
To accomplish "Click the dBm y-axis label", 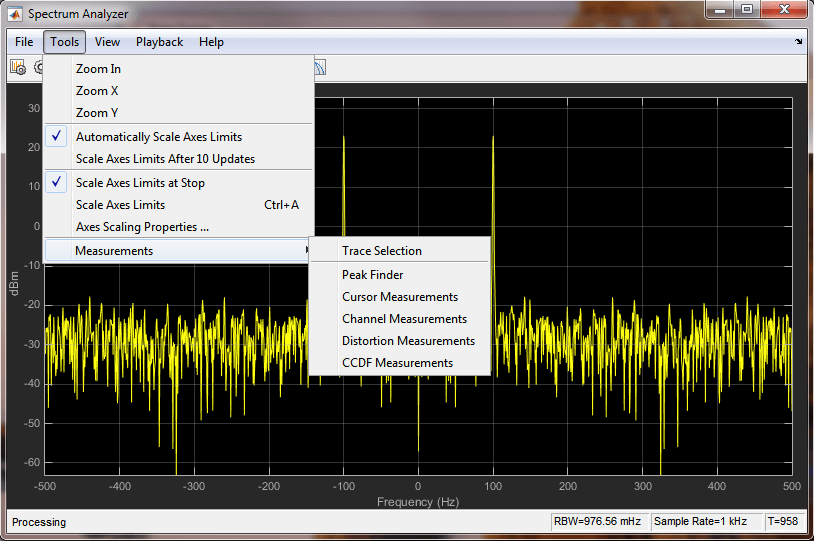I will 15,283.
